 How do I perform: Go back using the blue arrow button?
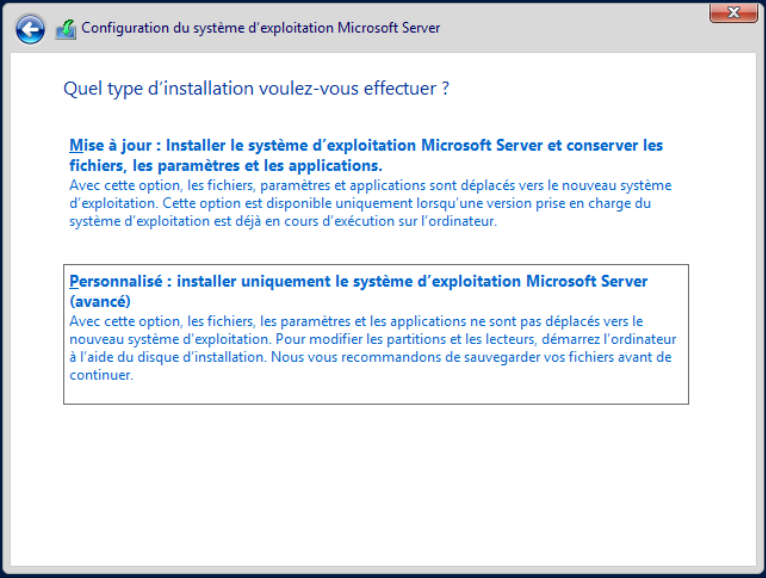coord(30,29)
